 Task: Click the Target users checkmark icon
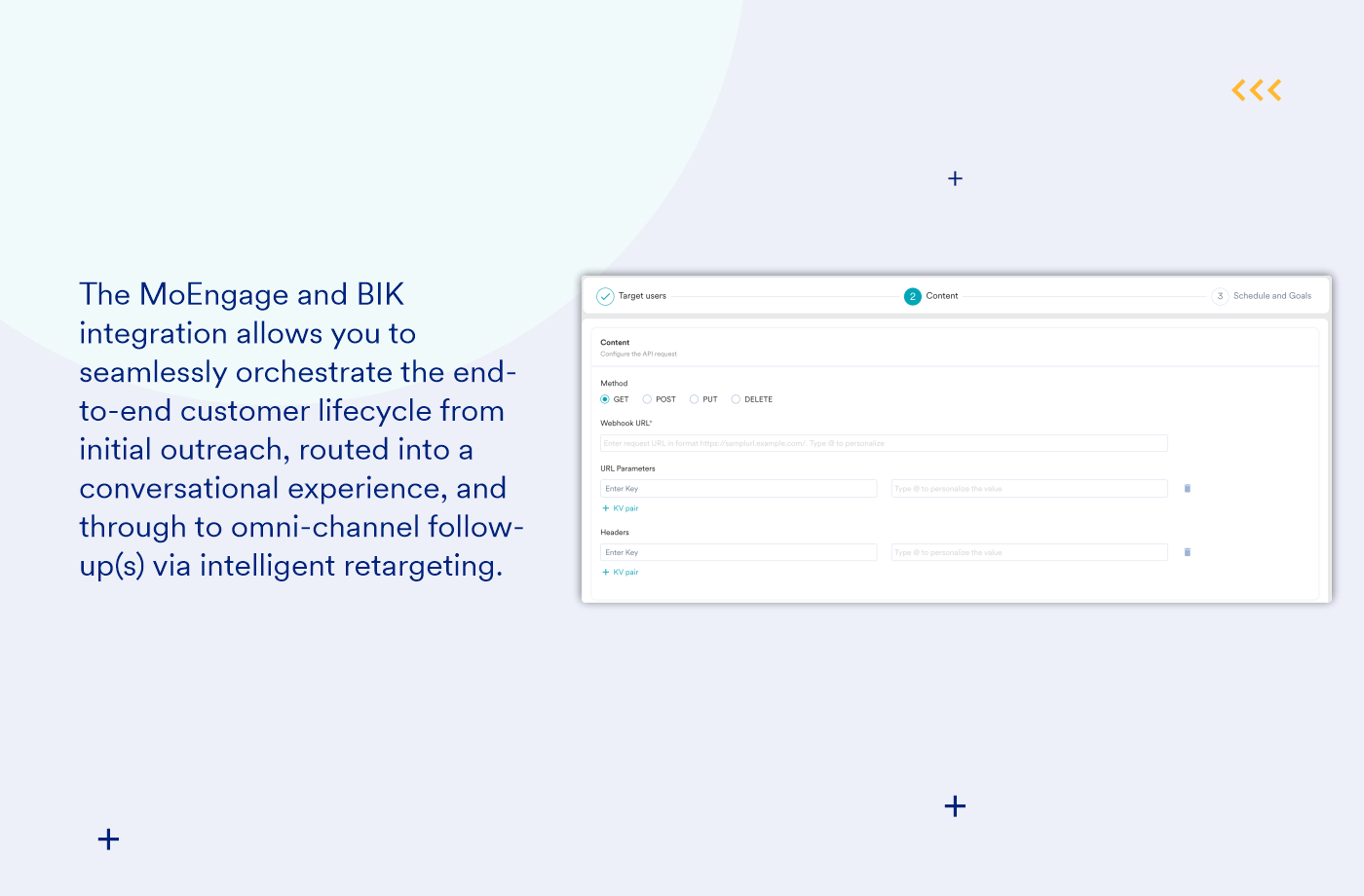click(605, 296)
